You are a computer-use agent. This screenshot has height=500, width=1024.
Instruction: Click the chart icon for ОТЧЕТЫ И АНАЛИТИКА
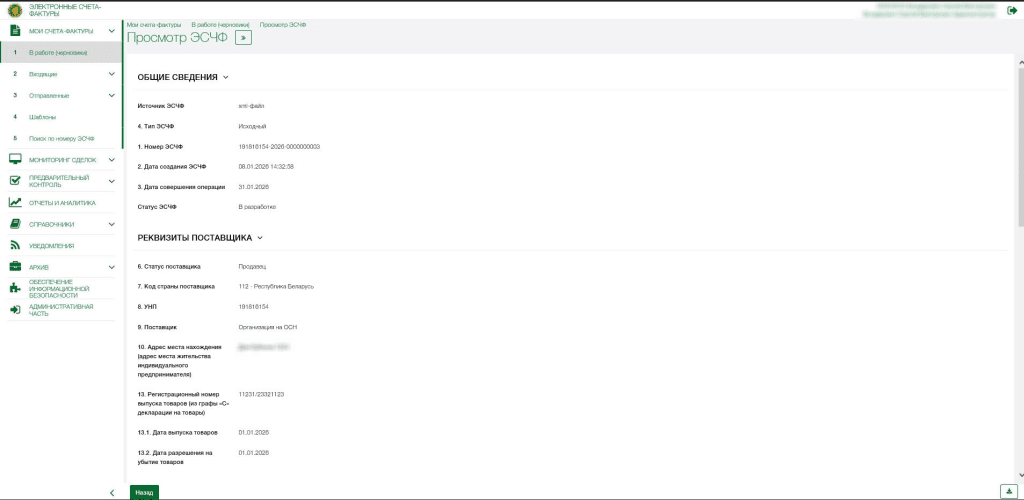pyautogui.click(x=16, y=202)
